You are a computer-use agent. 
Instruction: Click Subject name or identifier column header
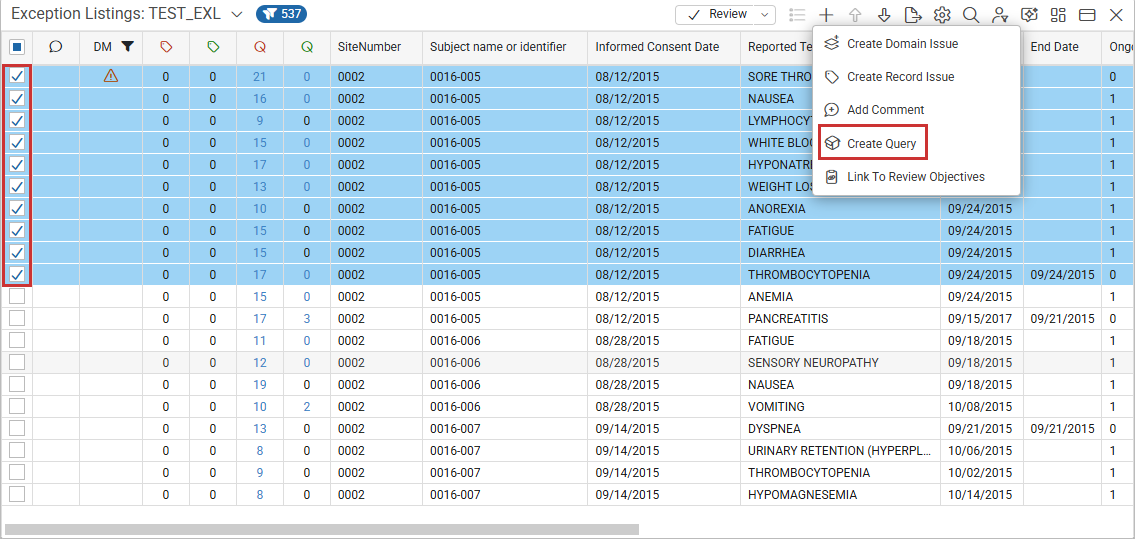[x=498, y=47]
